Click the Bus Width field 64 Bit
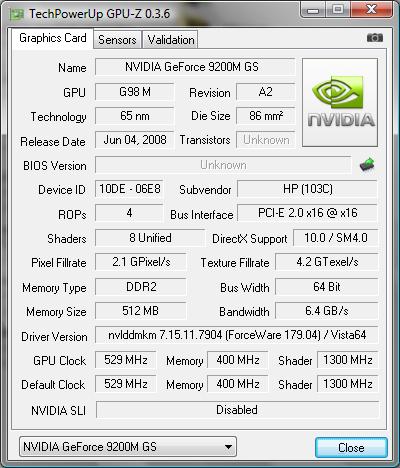 [327, 287]
